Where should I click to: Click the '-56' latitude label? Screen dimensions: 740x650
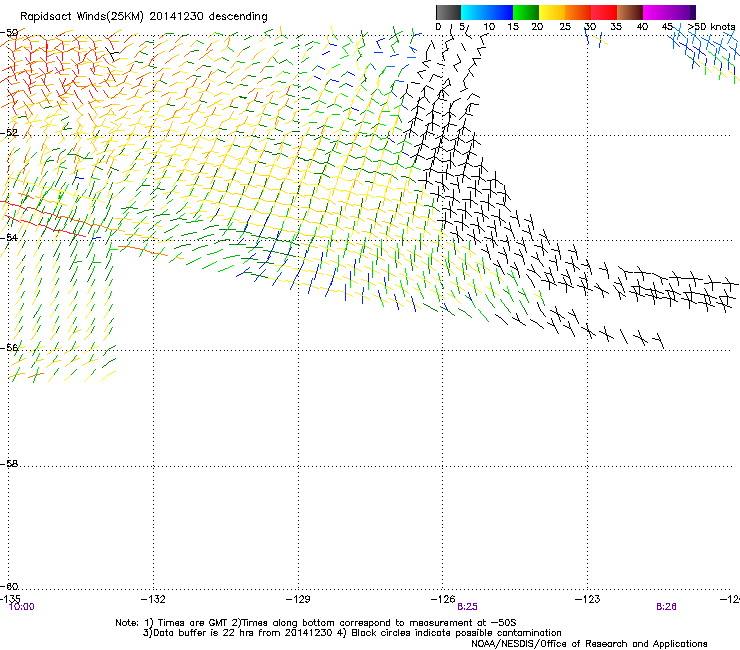(x=9, y=347)
